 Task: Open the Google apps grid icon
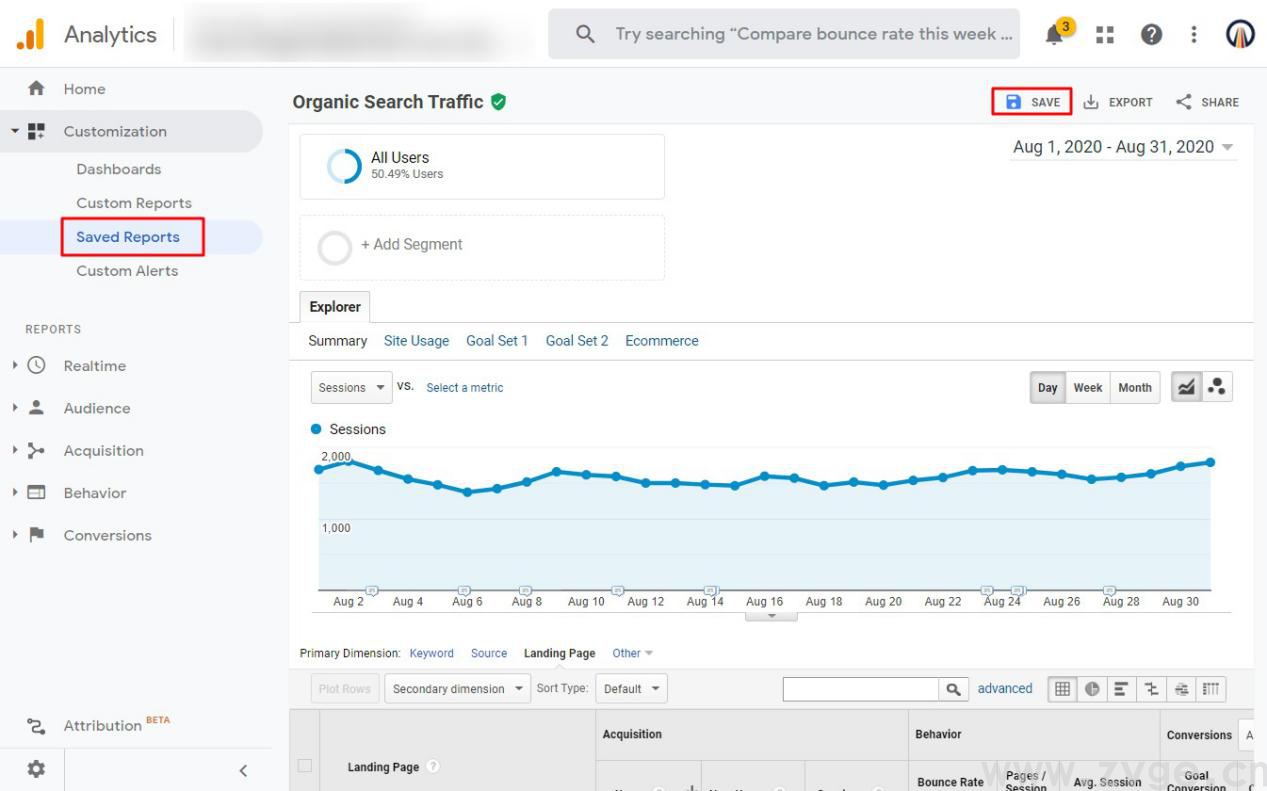[x=1104, y=33]
